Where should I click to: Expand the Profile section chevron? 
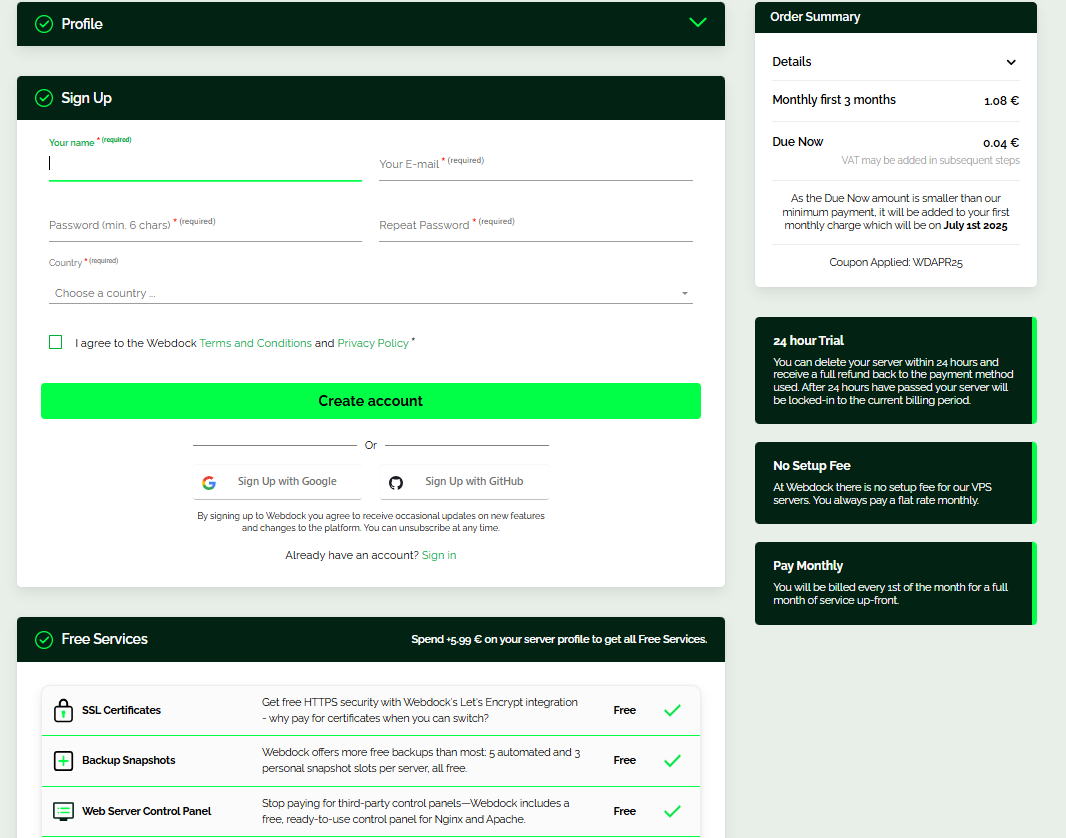pyautogui.click(x=698, y=22)
